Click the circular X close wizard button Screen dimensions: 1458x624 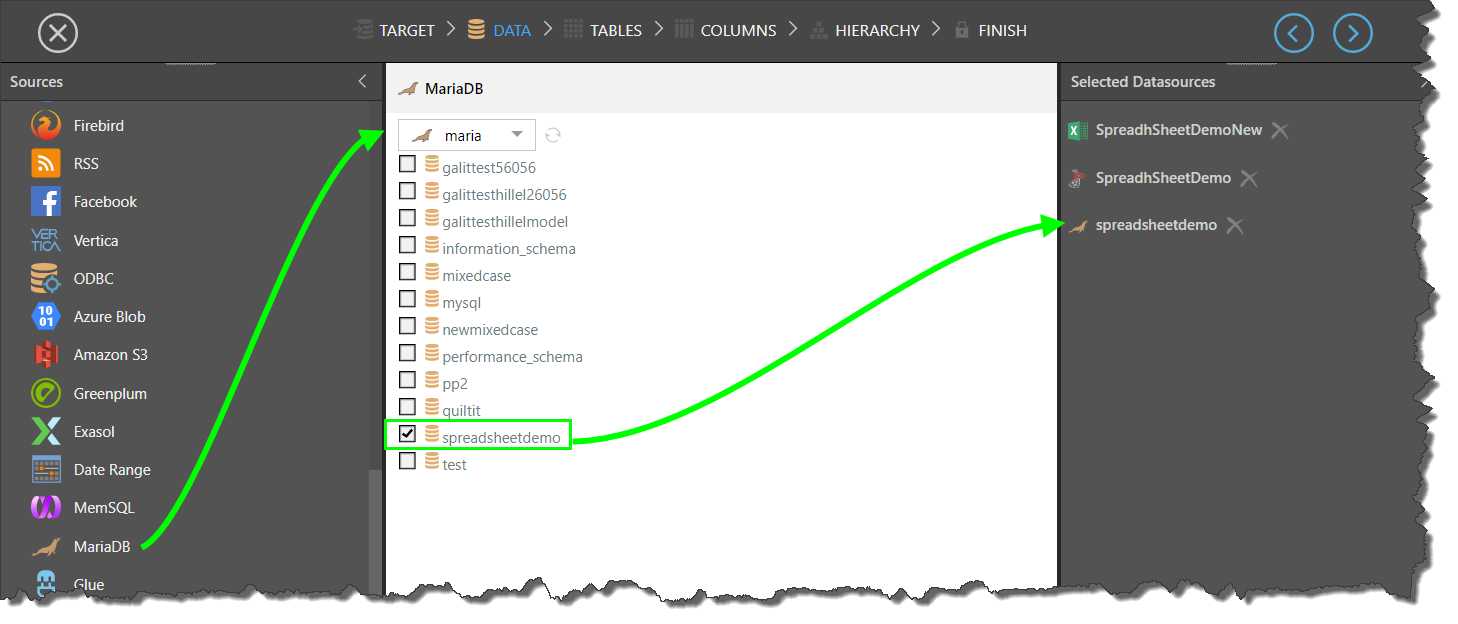click(x=58, y=33)
